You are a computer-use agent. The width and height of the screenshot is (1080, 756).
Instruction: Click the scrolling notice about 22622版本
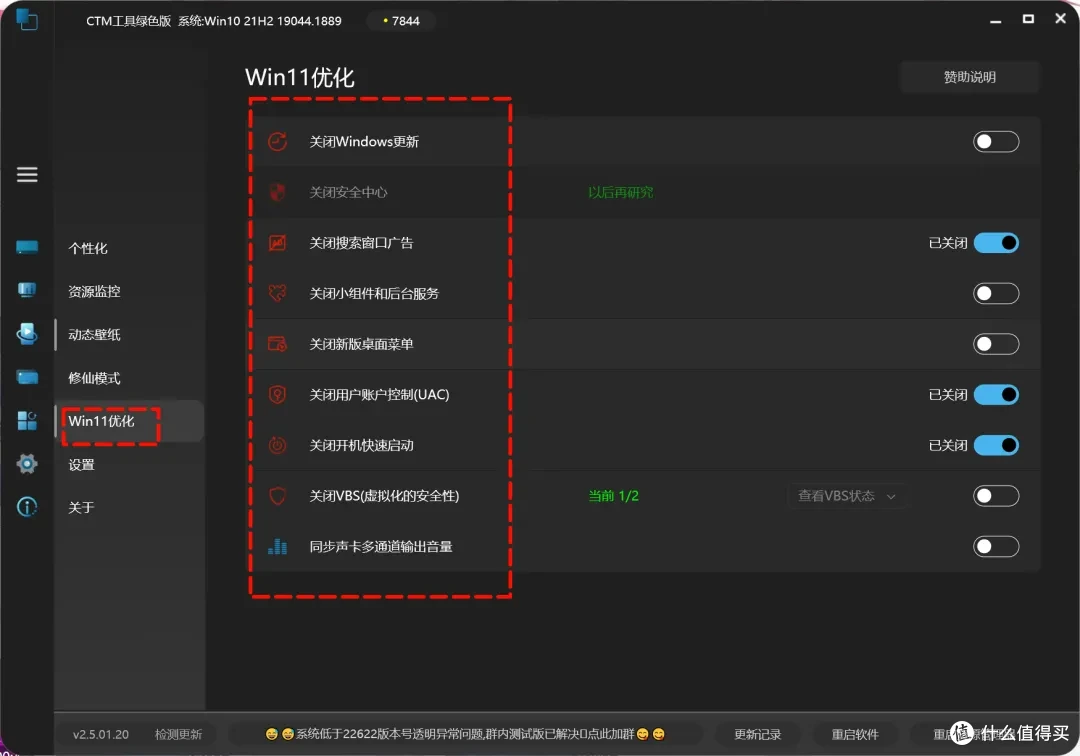tap(466, 734)
